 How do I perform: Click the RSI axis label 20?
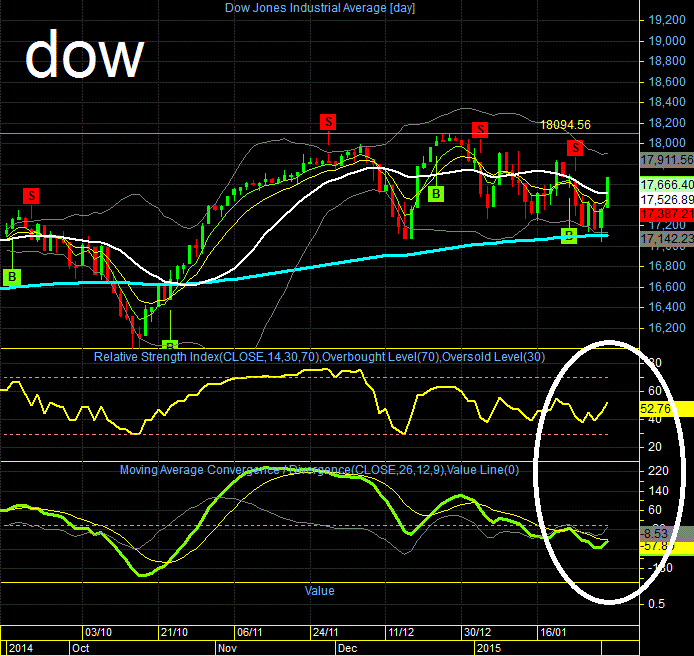pos(655,447)
